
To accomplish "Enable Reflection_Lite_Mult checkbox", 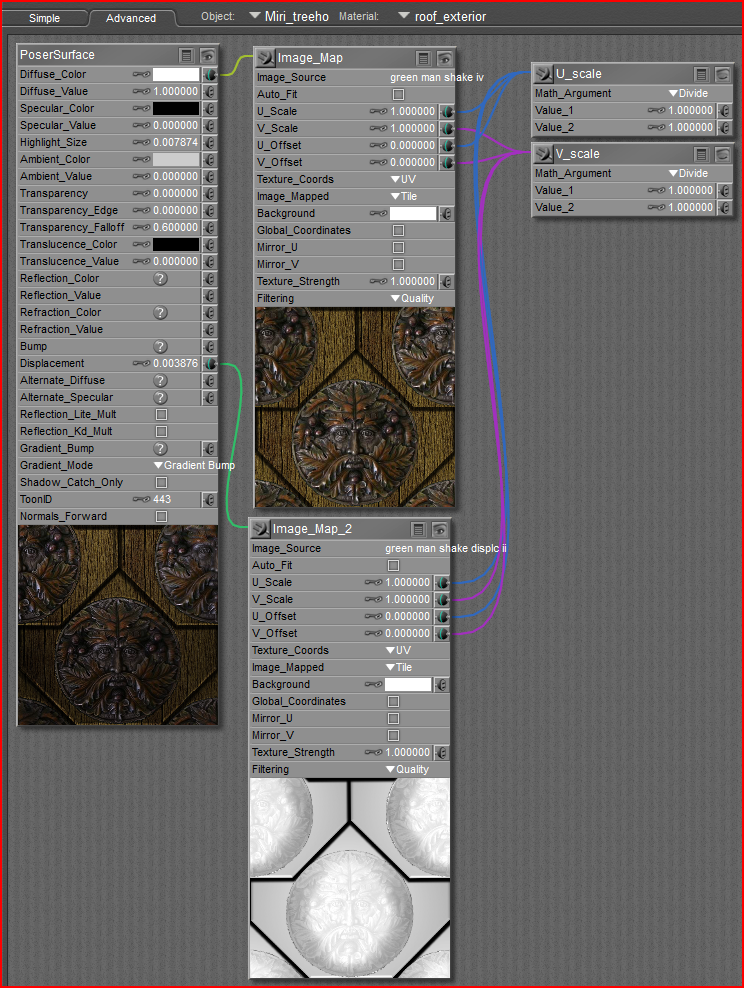I will point(161,415).
